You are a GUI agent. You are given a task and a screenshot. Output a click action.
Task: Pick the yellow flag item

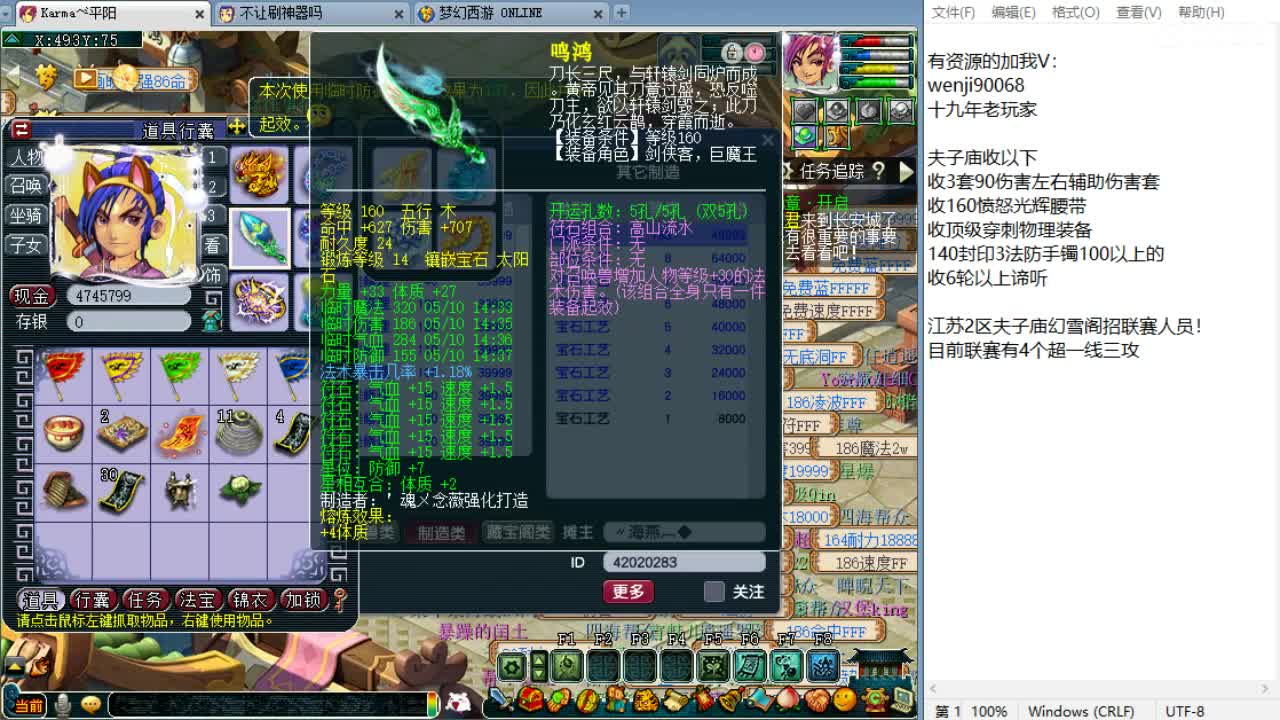[x=121, y=374]
